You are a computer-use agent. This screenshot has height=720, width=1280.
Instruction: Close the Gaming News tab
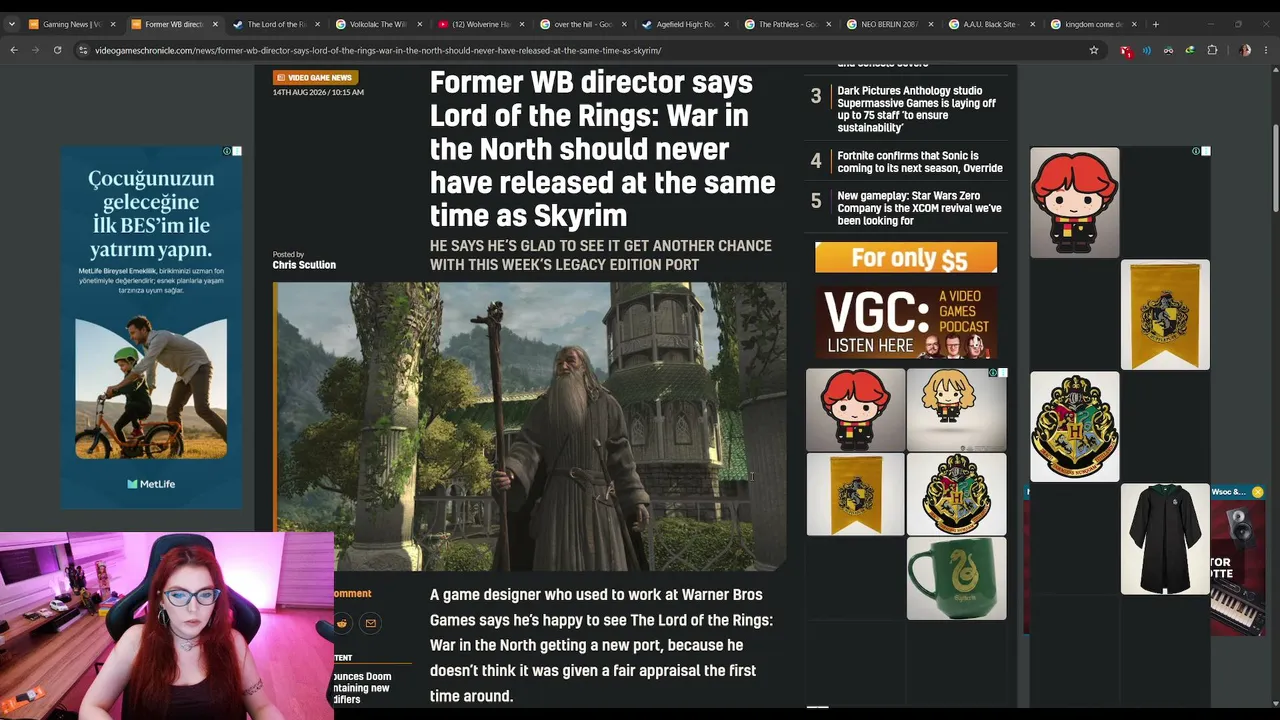(x=112, y=24)
